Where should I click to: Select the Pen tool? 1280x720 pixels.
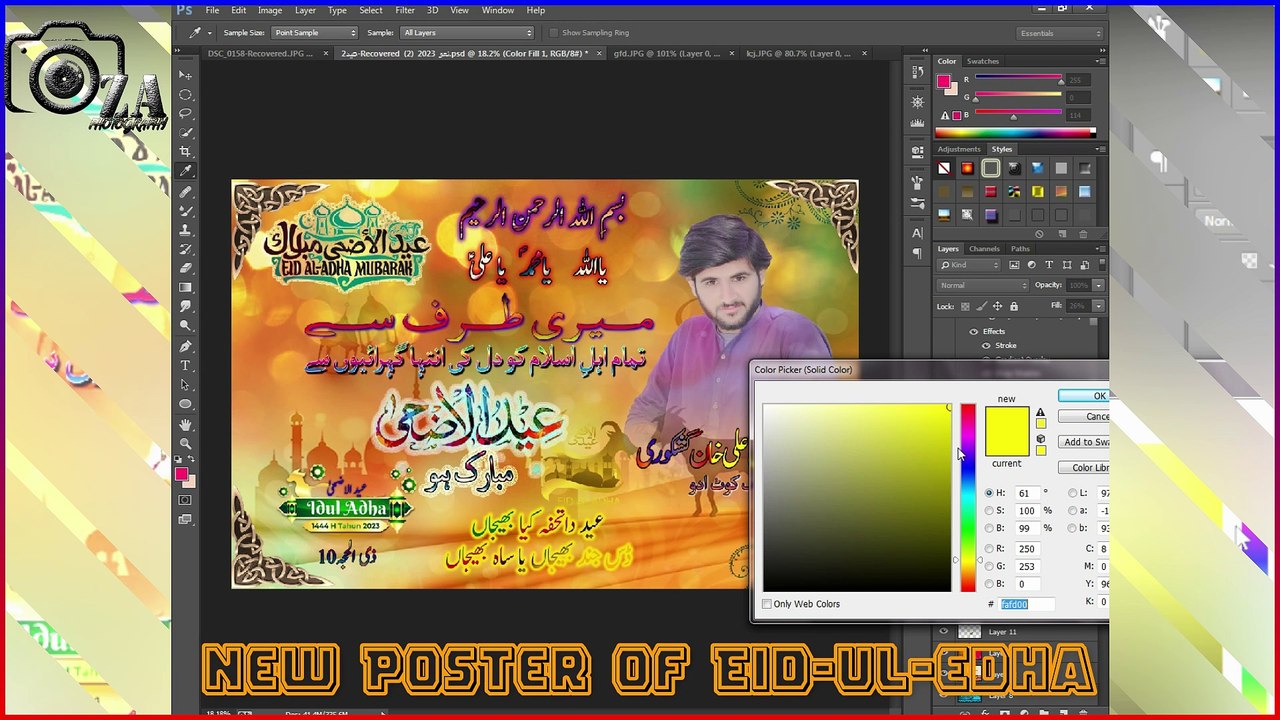pos(185,346)
